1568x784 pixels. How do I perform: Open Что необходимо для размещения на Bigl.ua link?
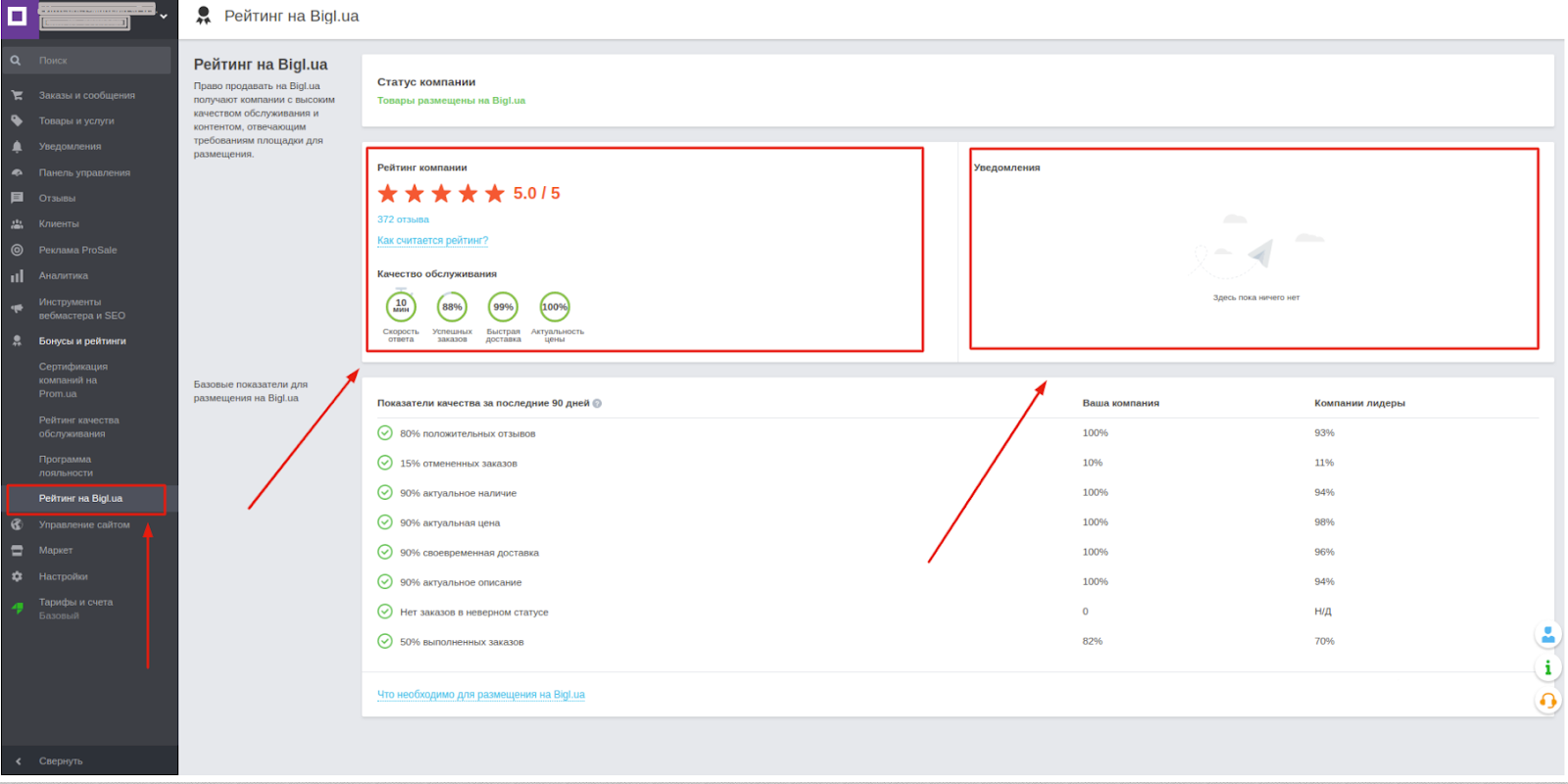[480, 695]
